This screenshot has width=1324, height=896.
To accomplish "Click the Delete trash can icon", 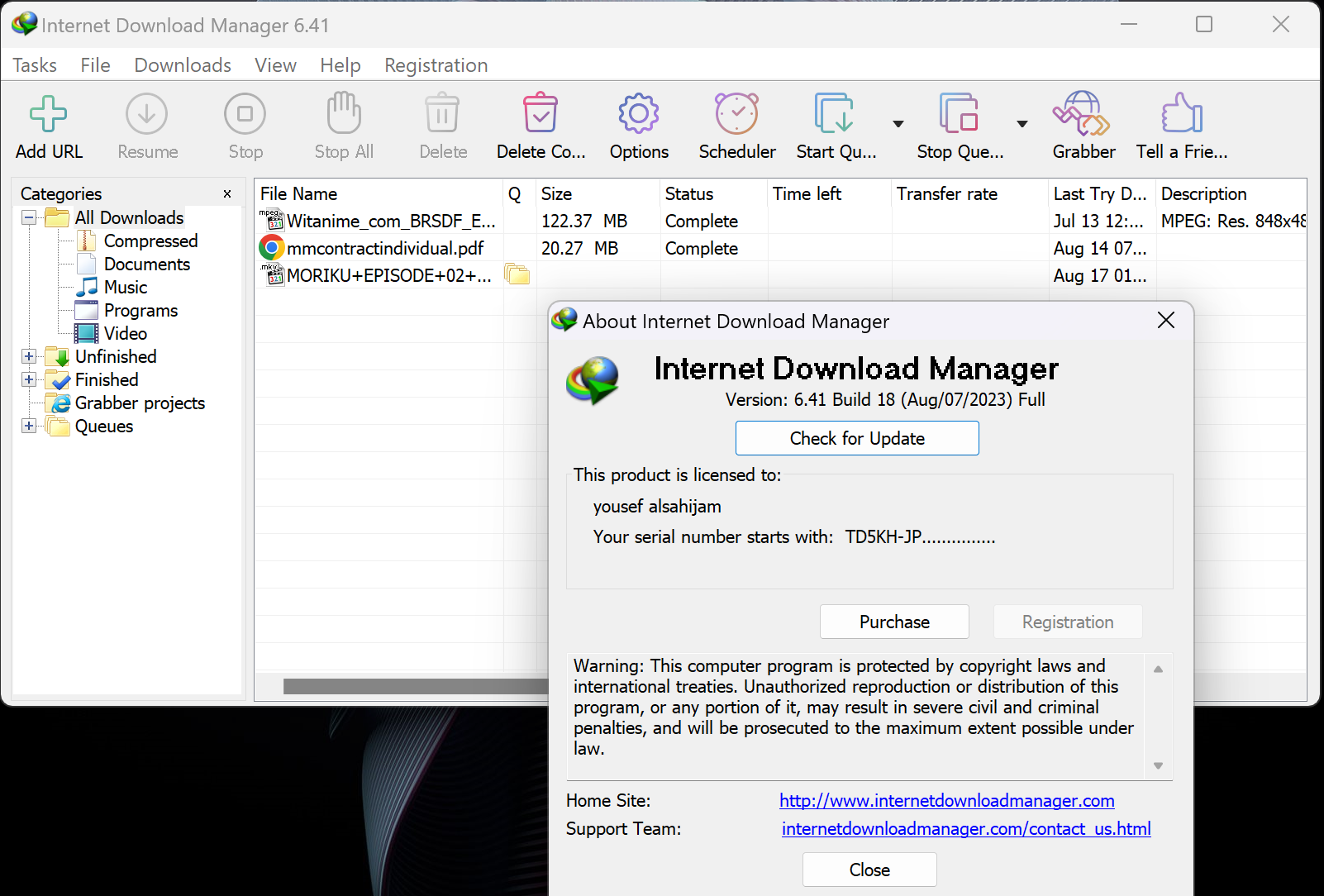I will 442,113.
